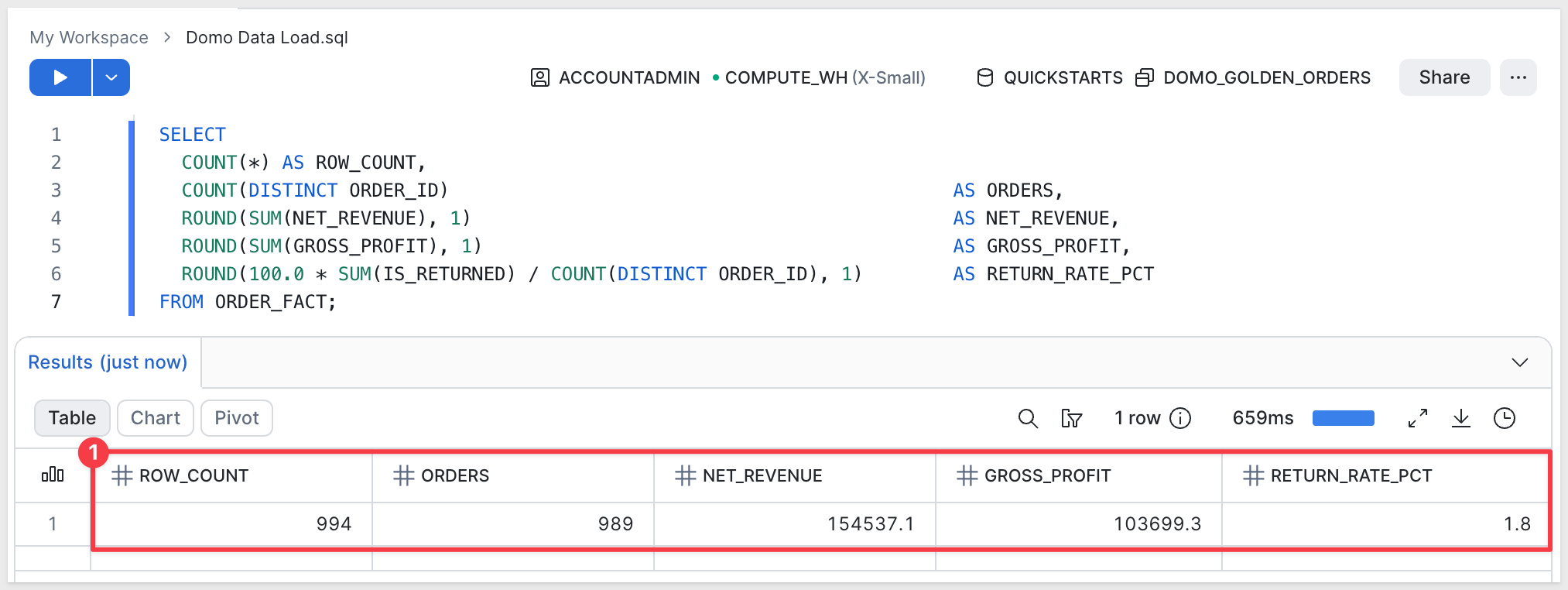The height and width of the screenshot is (590, 1568).
Task: Click the number type icon beside GROSS_PROFIT
Action: [967, 475]
